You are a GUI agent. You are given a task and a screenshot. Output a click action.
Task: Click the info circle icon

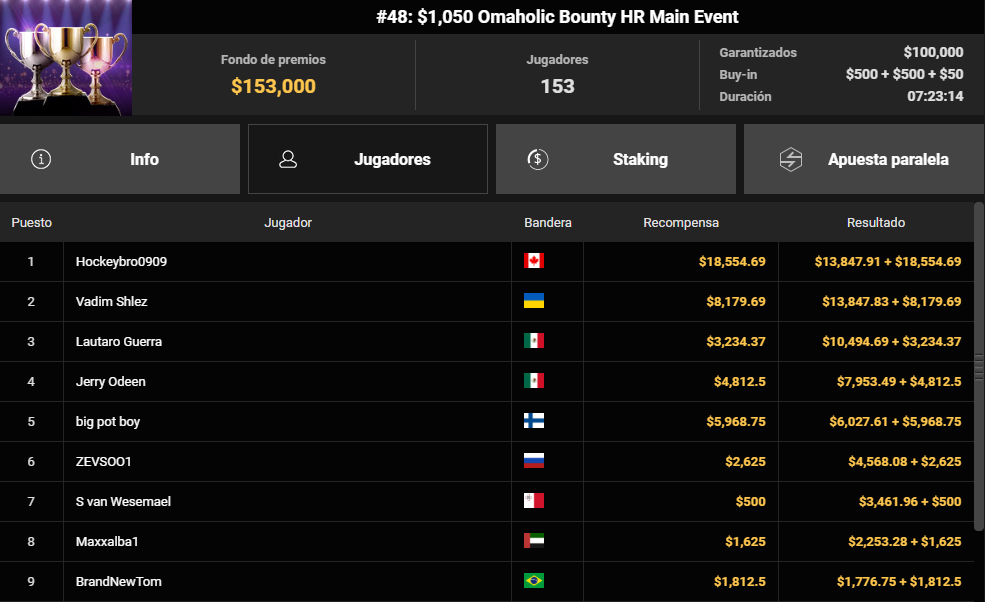click(41, 159)
